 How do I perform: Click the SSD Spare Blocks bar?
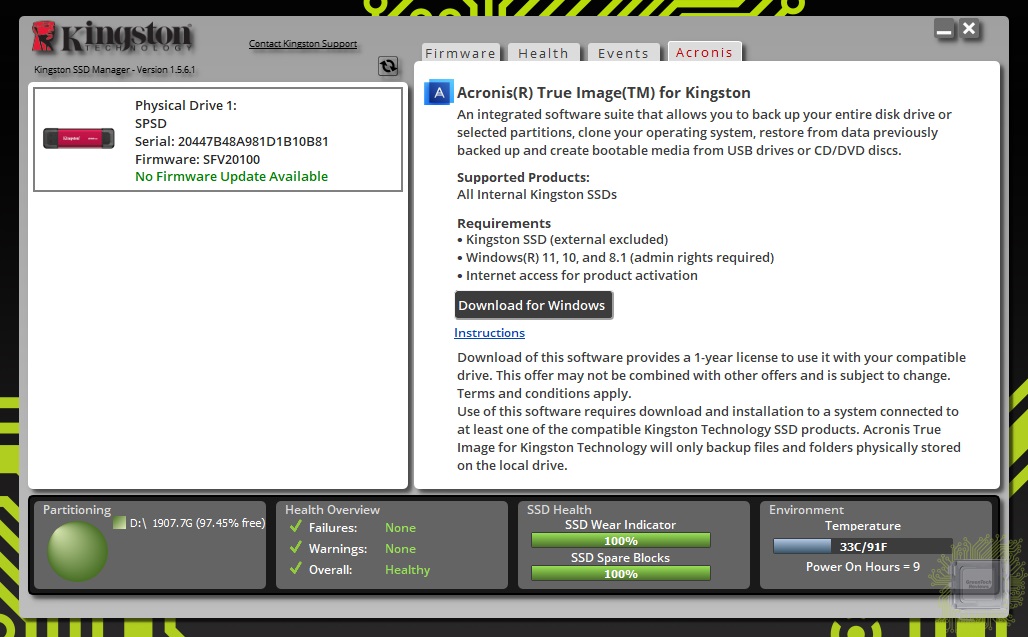click(620, 574)
